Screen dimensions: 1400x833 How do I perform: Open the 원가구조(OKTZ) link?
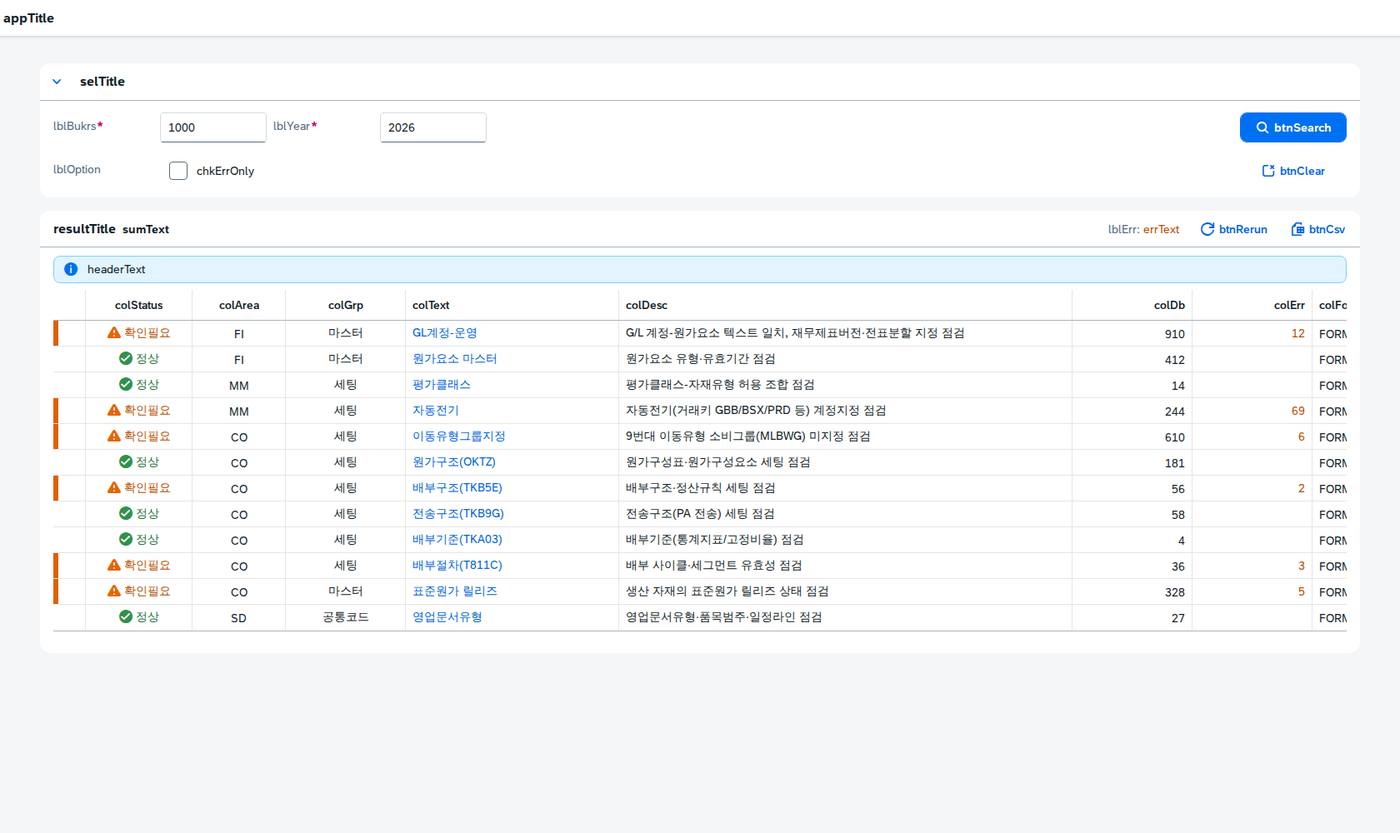(454, 462)
